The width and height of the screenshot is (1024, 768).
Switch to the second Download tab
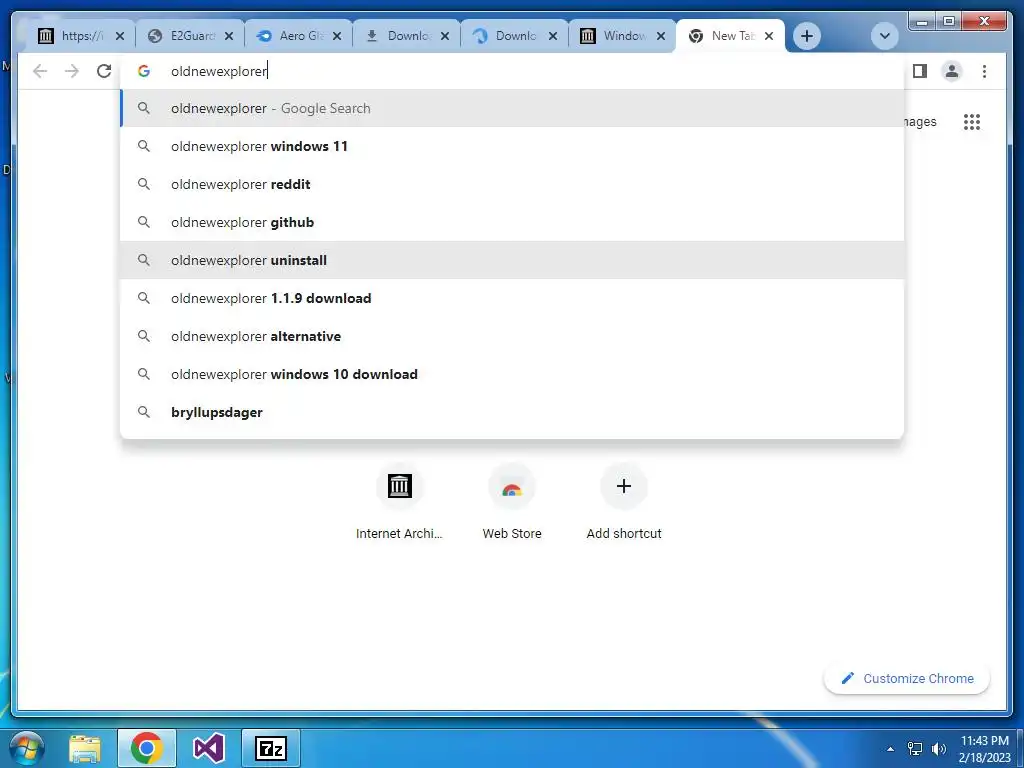click(515, 36)
